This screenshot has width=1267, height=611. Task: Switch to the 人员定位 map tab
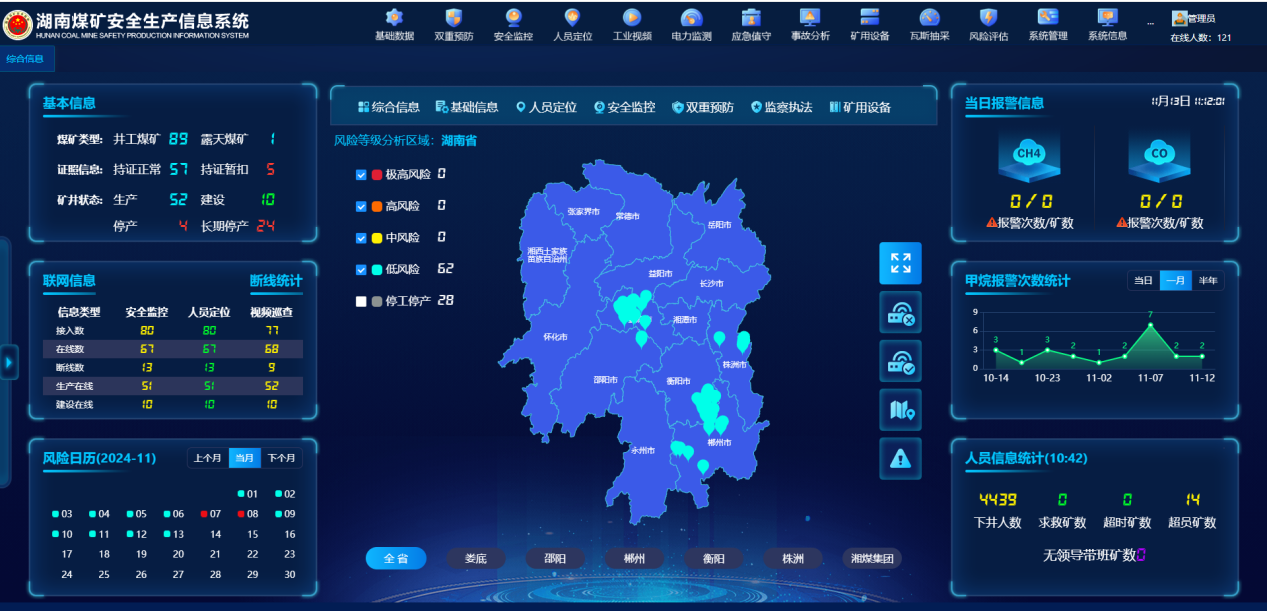click(x=546, y=107)
